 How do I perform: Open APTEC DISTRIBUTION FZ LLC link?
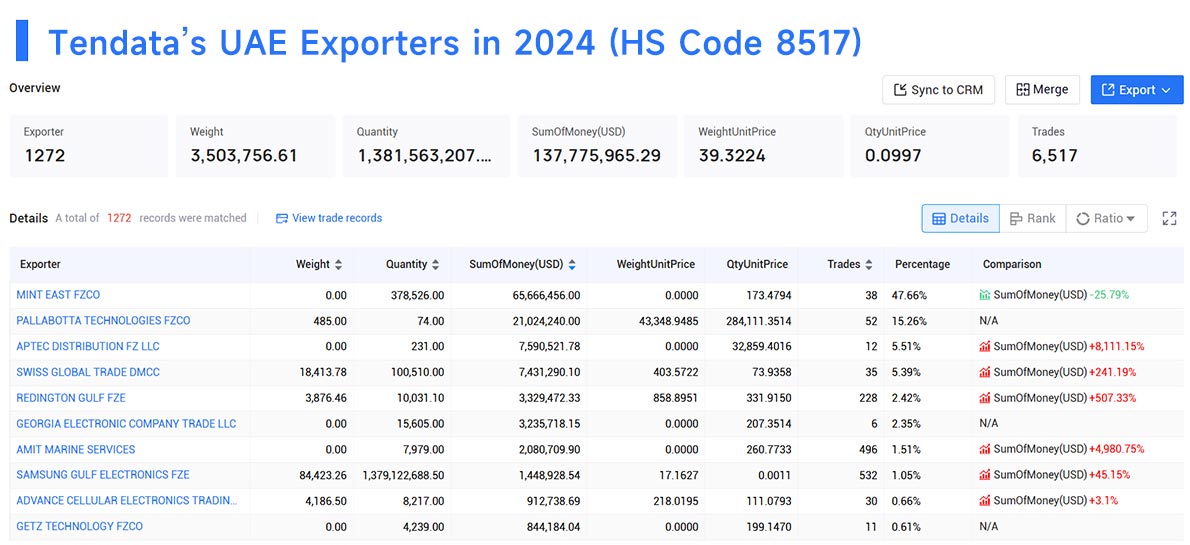(88, 346)
